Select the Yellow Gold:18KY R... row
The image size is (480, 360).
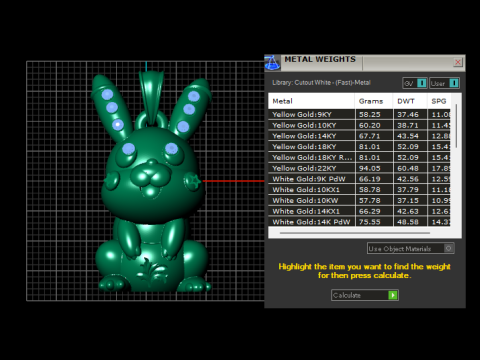(x=359, y=157)
